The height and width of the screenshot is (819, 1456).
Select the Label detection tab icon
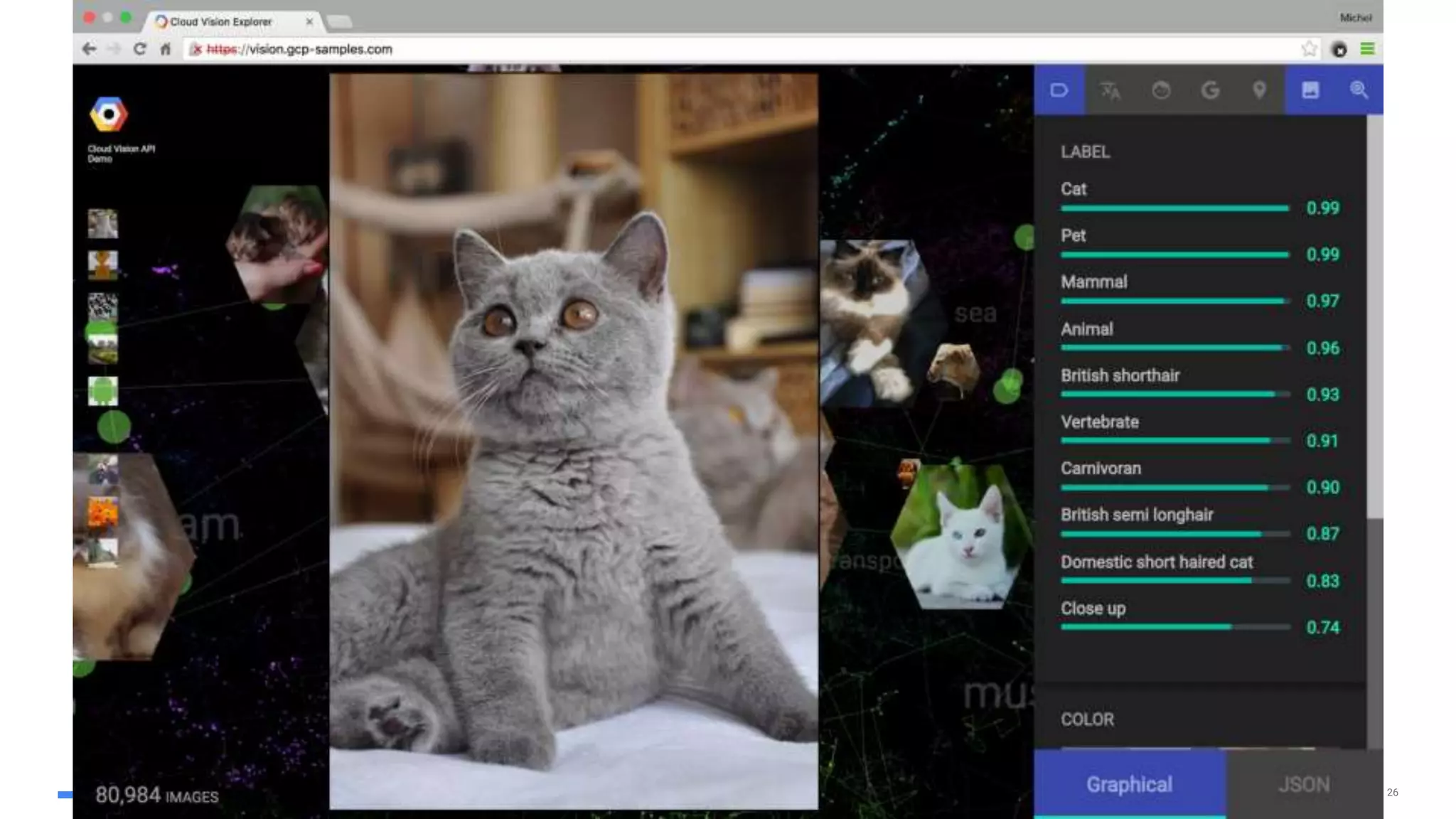tap(1059, 90)
